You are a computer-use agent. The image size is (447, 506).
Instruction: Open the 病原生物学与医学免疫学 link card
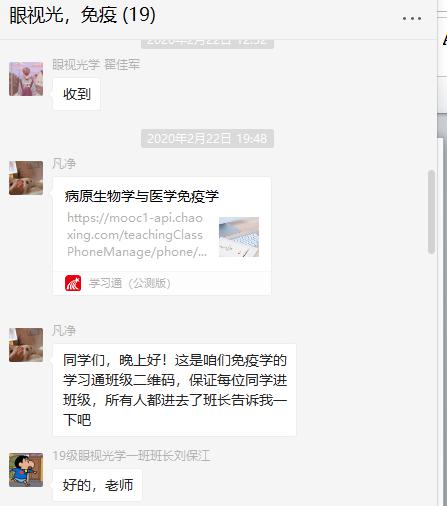click(162, 236)
